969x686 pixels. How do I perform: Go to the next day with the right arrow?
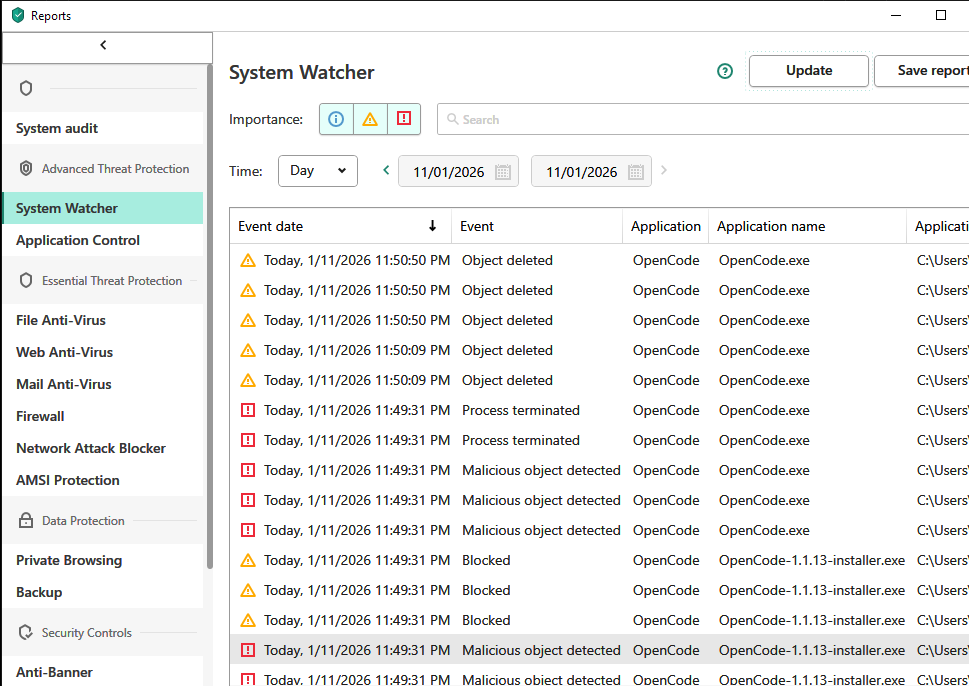pyautogui.click(x=664, y=170)
